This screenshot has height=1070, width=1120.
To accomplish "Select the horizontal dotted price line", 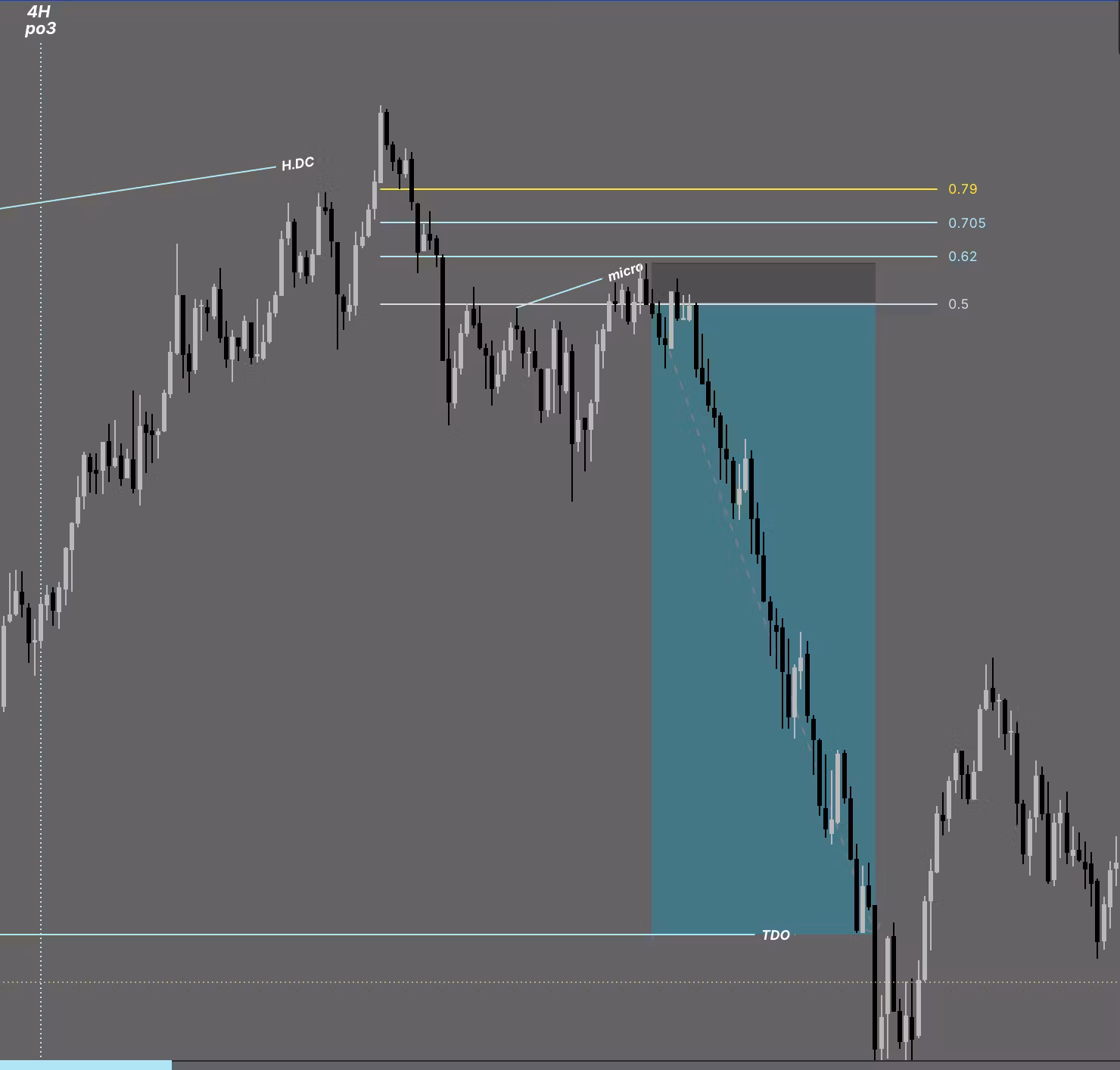I will (x=560, y=982).
